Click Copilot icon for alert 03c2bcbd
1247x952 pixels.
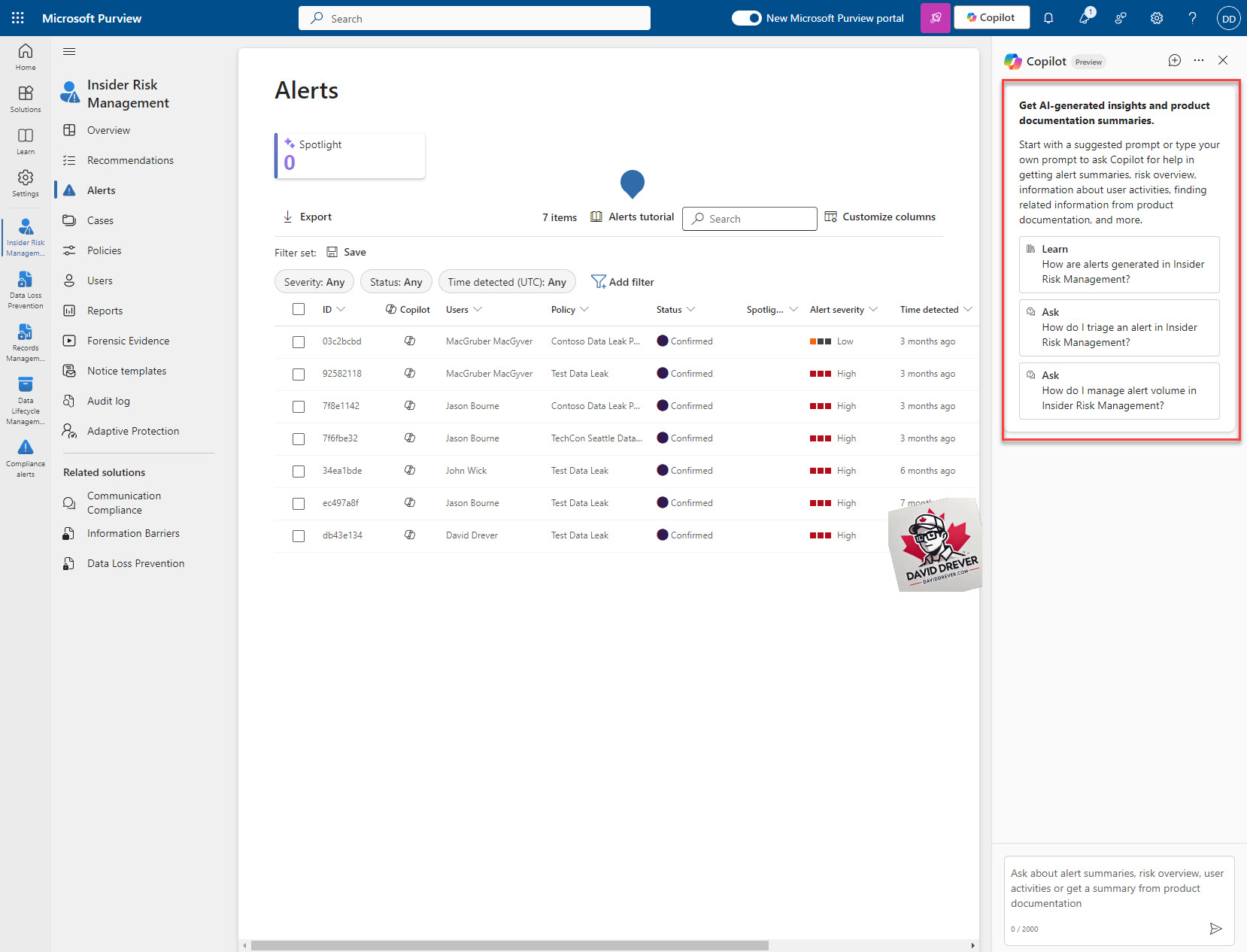(410, 341)
